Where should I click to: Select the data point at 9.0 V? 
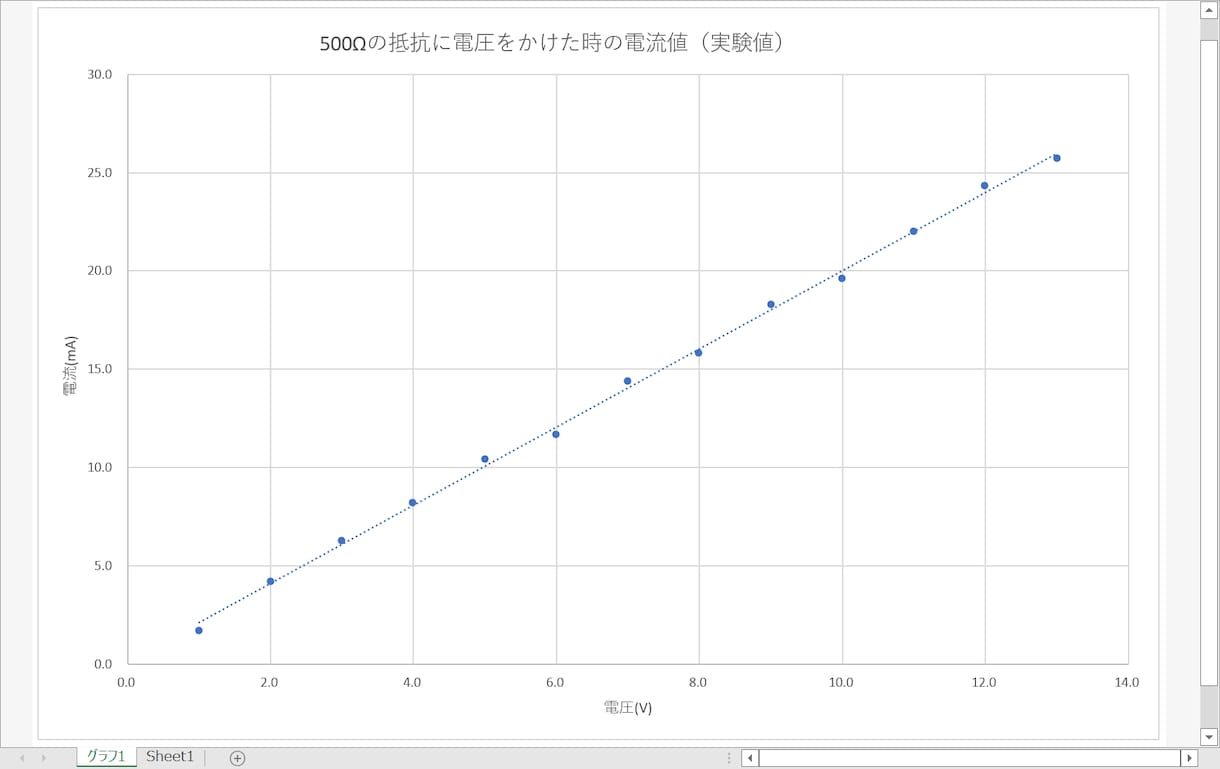coord(771,304)
